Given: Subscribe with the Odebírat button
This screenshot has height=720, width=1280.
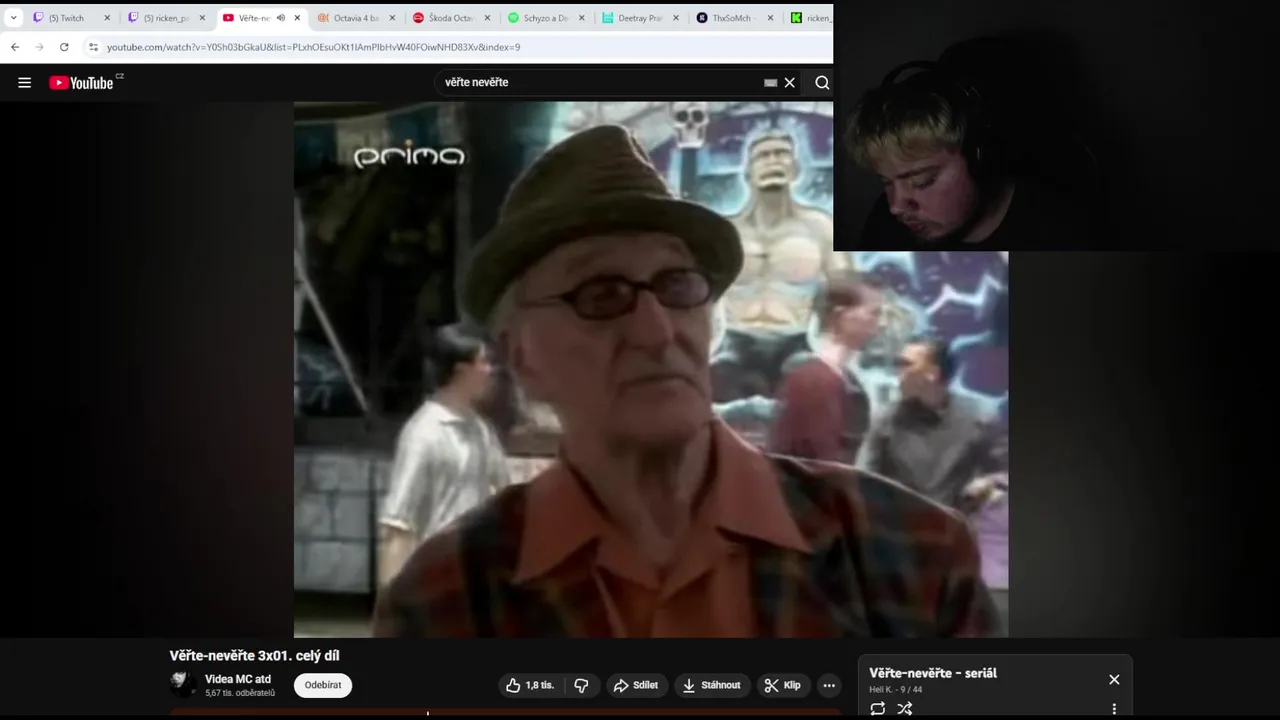Looking at the screenshot, I should coord(323,685).
